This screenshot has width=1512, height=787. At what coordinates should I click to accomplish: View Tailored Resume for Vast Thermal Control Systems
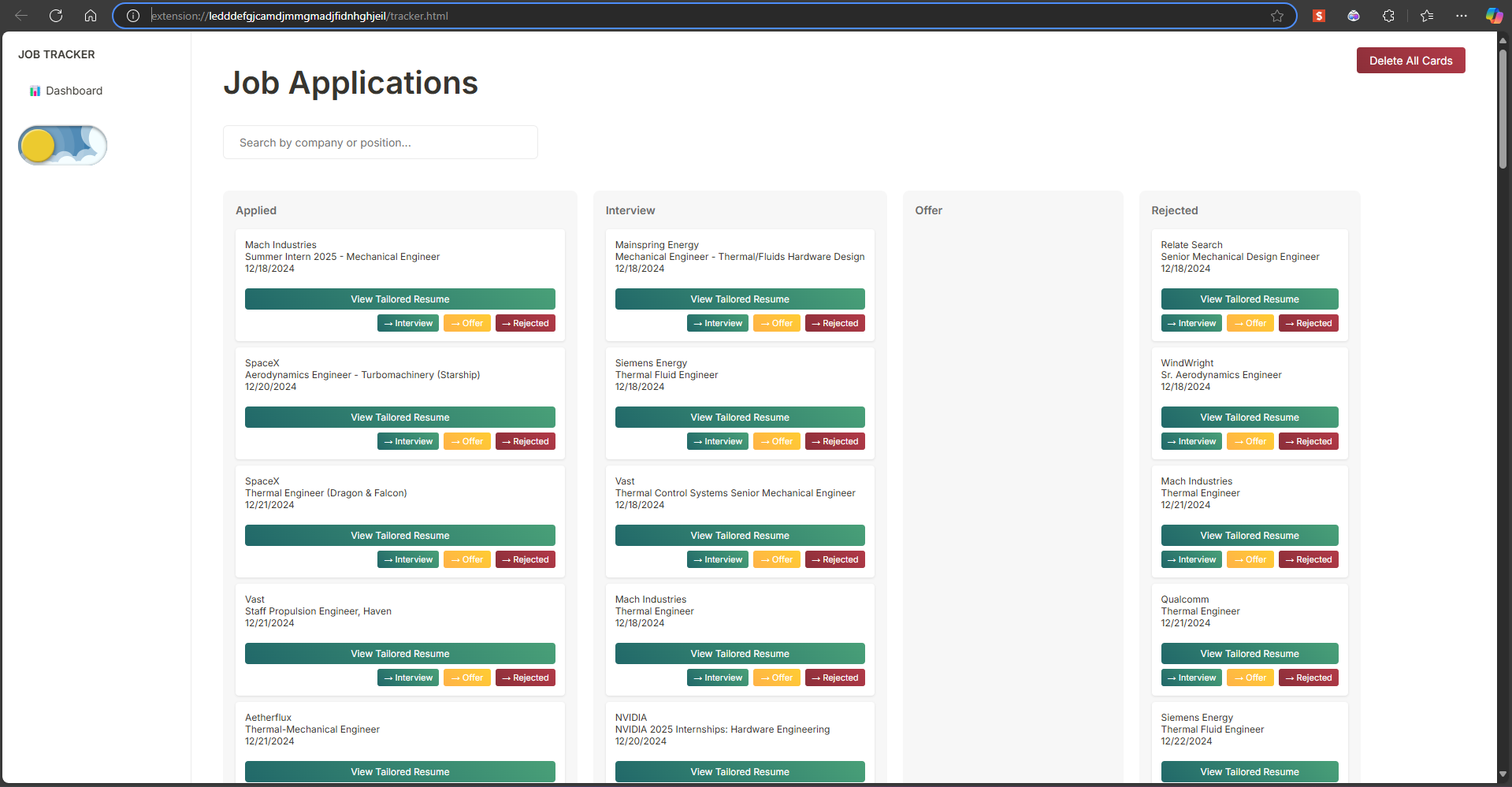pyautogui.click(x=740, y=536)
